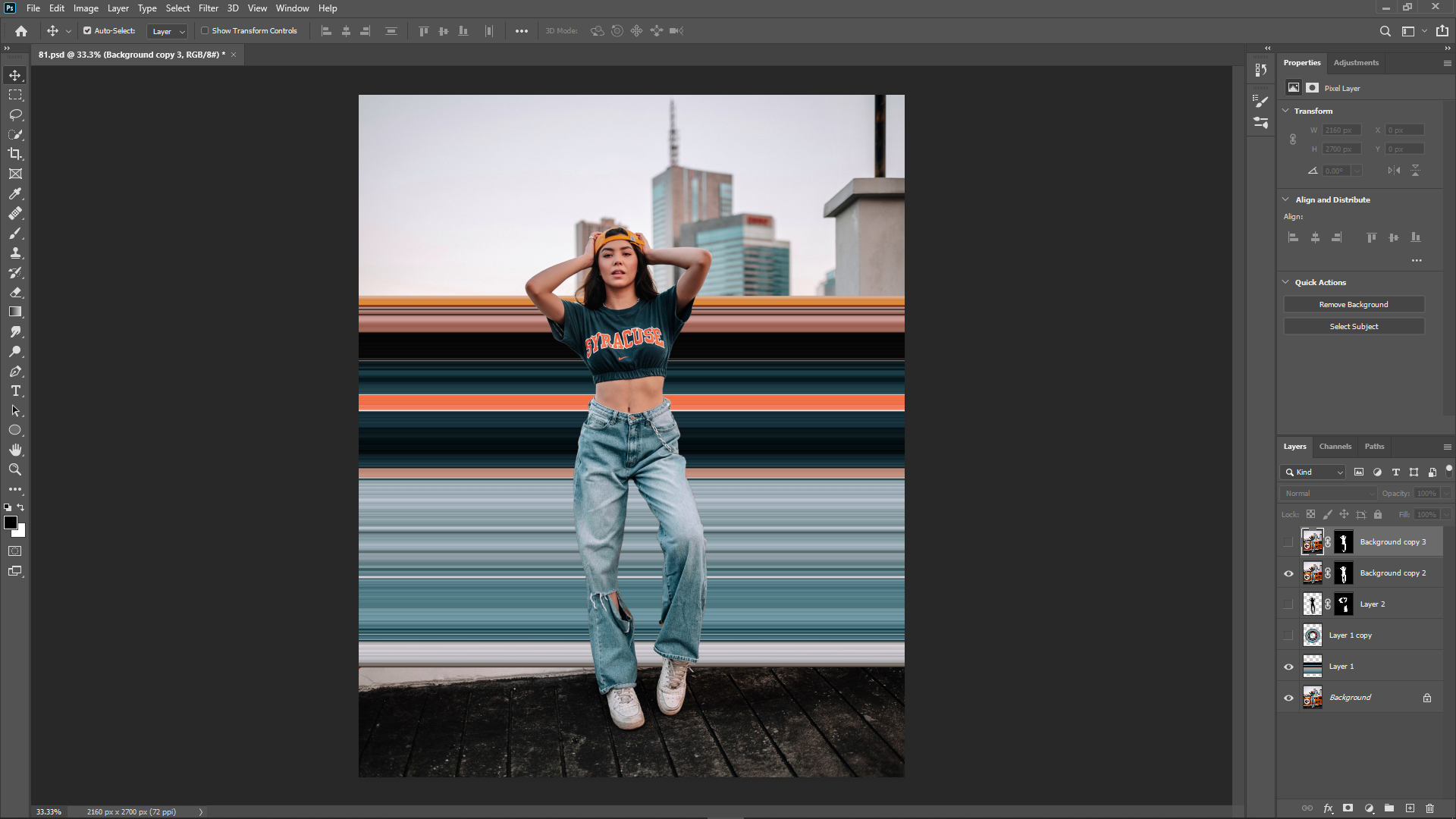
Task: Click the Search magnifier icon top right
Action: pos(1385,31)
